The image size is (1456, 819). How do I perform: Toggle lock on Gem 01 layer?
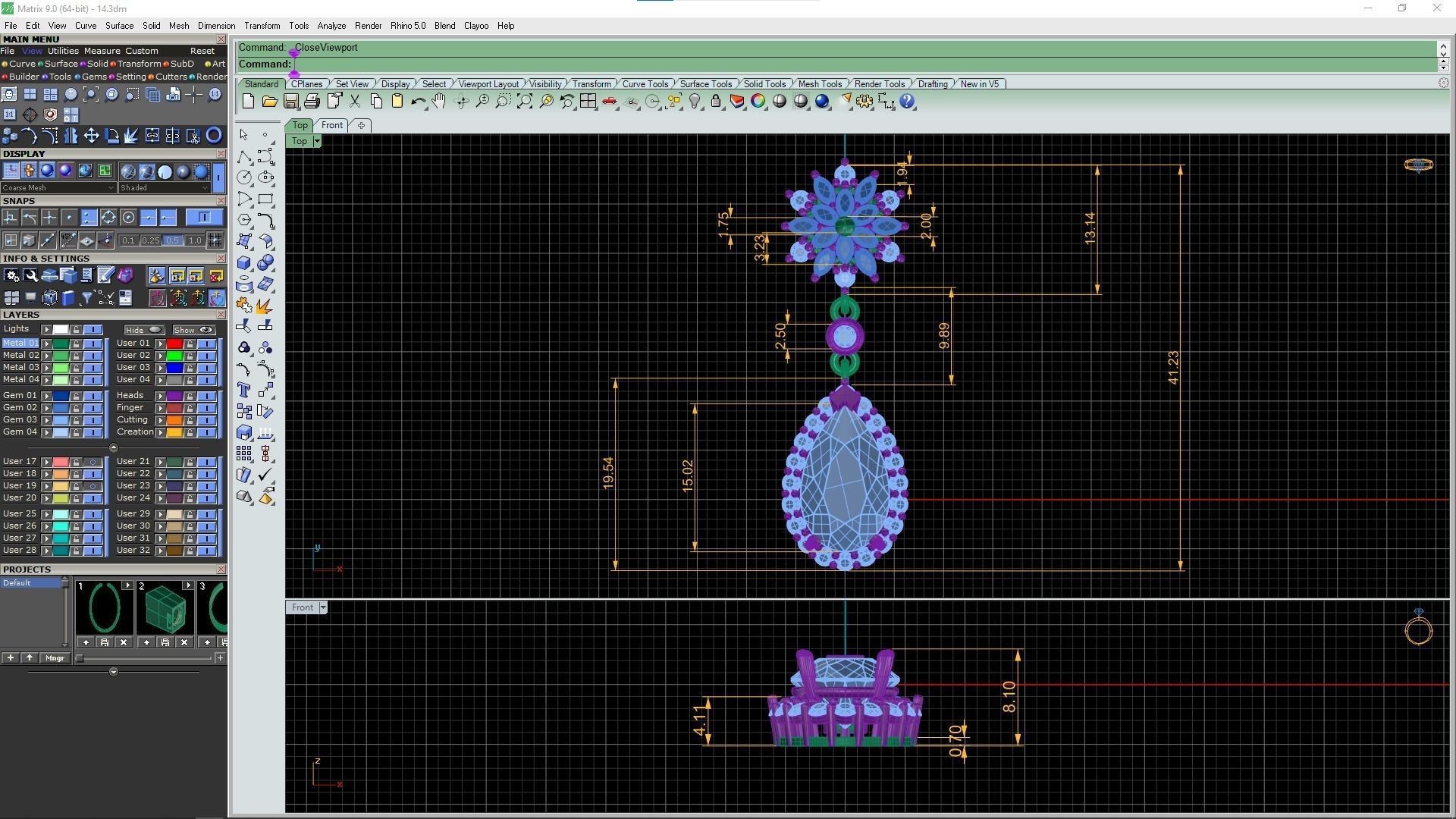tap(76, 396)
